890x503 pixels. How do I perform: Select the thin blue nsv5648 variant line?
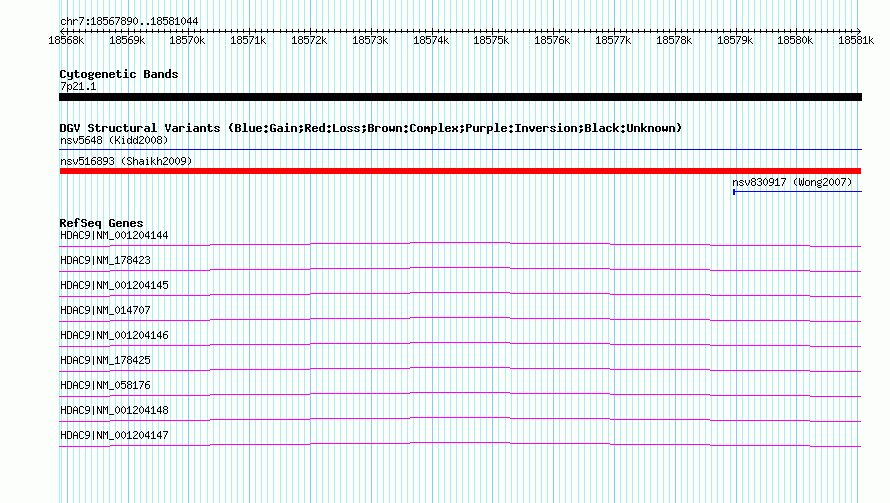point(460,150)
